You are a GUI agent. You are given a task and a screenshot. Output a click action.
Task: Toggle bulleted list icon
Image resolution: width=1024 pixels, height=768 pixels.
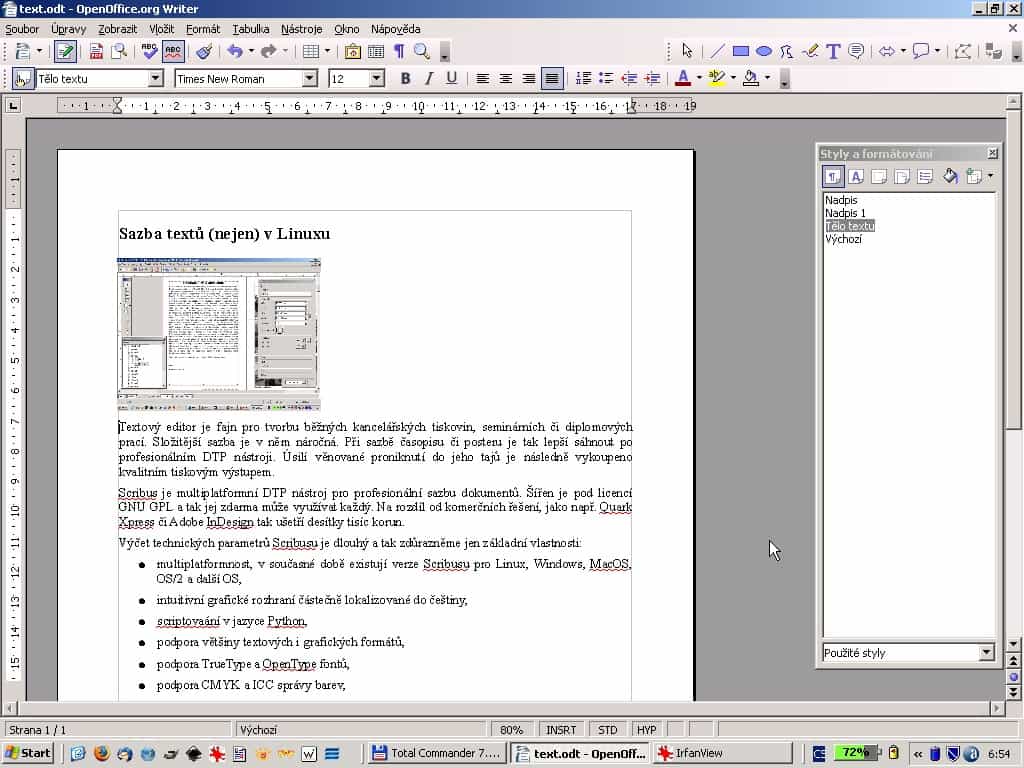coord(606,79)
